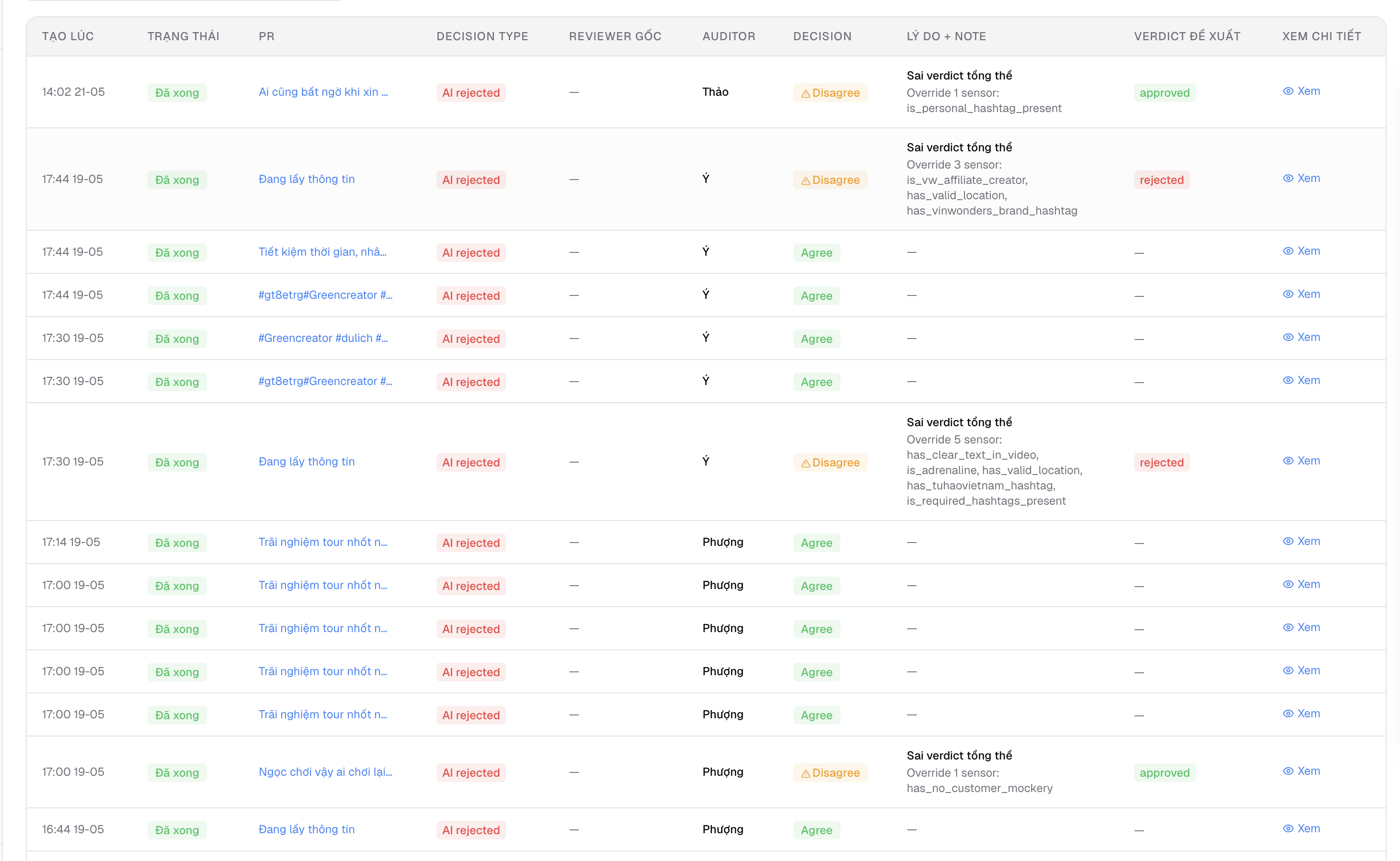Click the eye icon for 17:44 '#gt8etrg#Greencreator' row
Image resolution: width=1400 pixels, height=861 pixels.
[1288, 295]
